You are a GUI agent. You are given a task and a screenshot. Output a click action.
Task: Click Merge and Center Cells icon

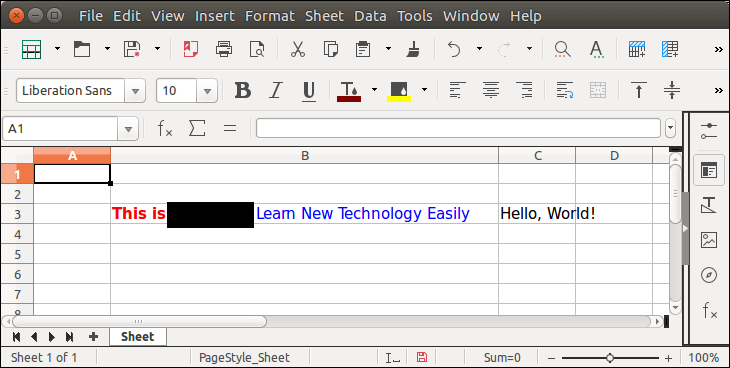(598, 90)
